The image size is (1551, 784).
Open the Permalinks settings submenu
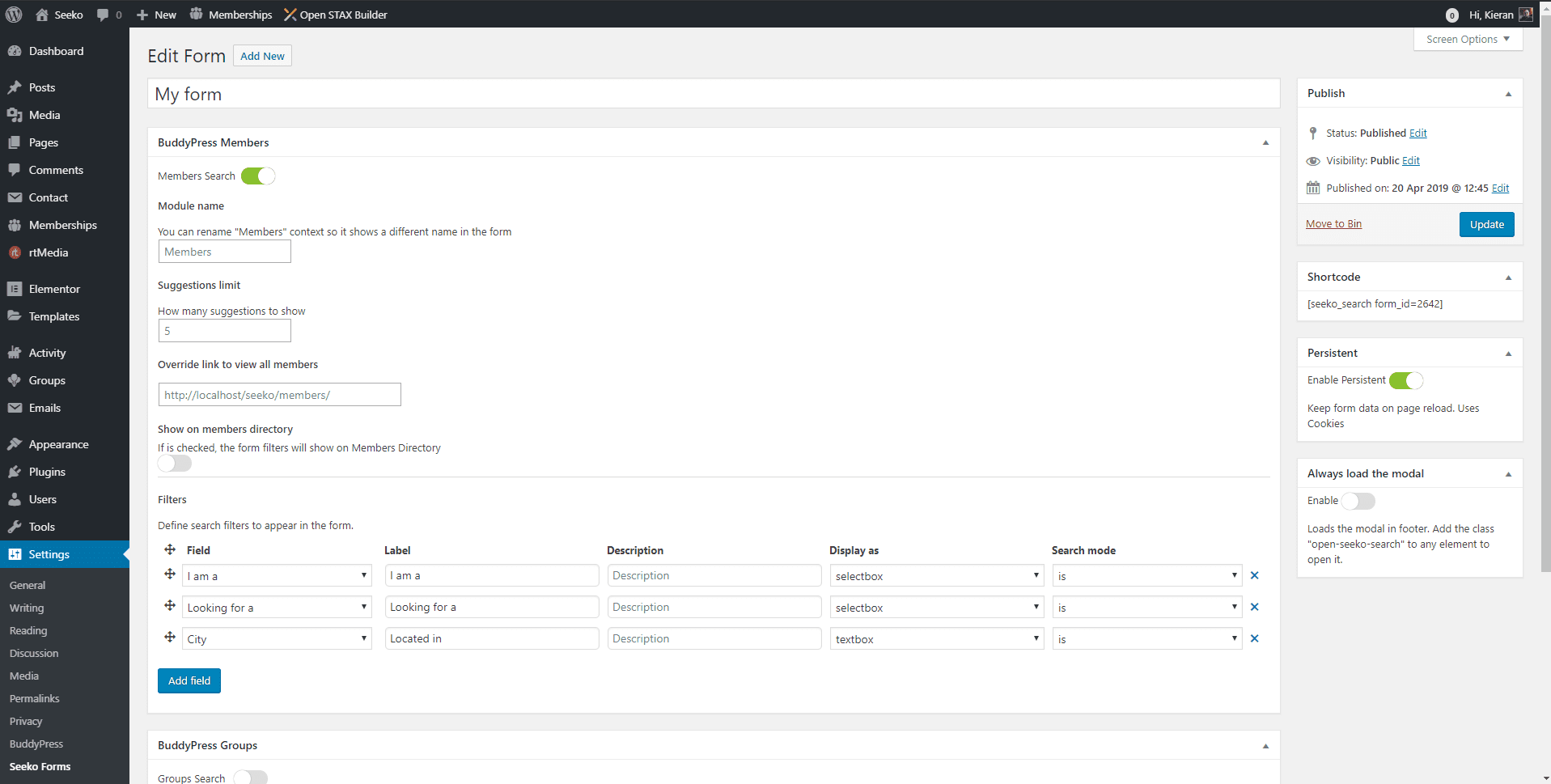click(35, 698)
